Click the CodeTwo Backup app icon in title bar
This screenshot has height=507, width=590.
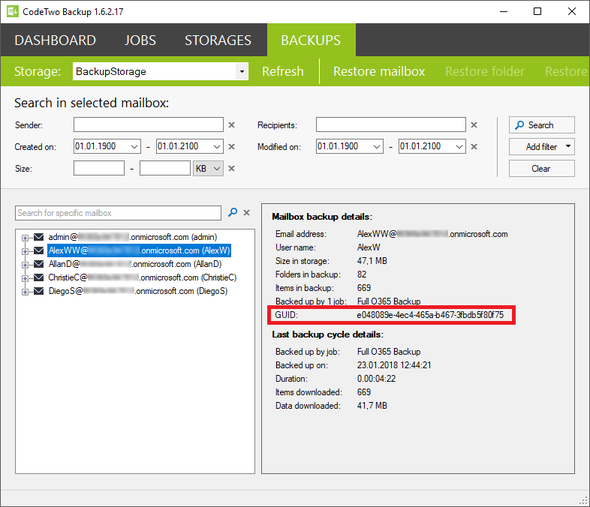pos(12,11)
